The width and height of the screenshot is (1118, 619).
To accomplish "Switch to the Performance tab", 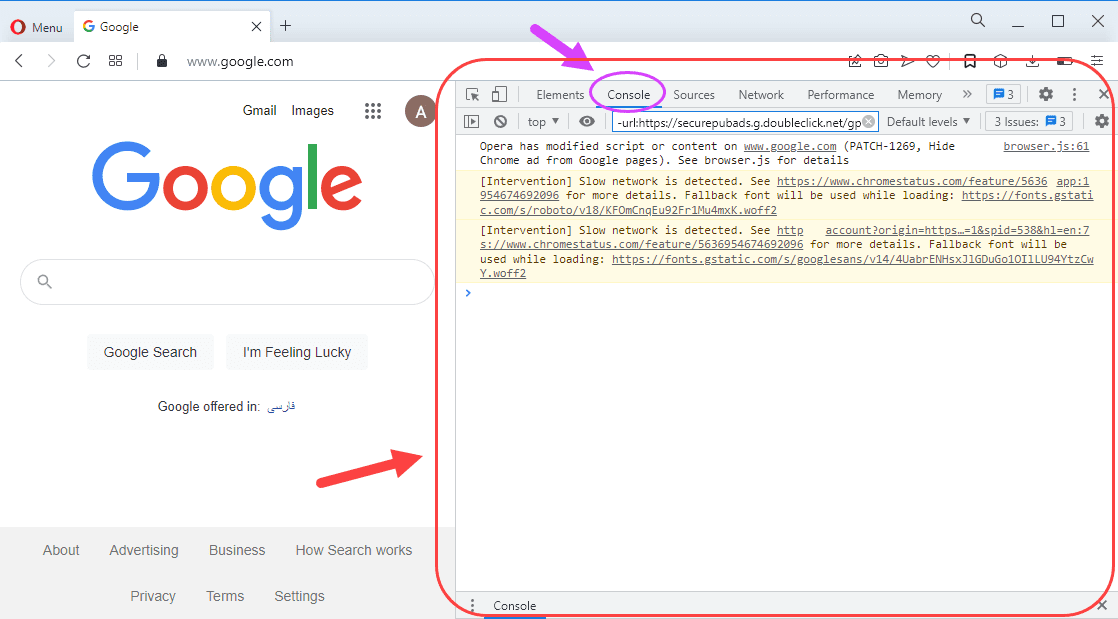I will click(840, 95).
